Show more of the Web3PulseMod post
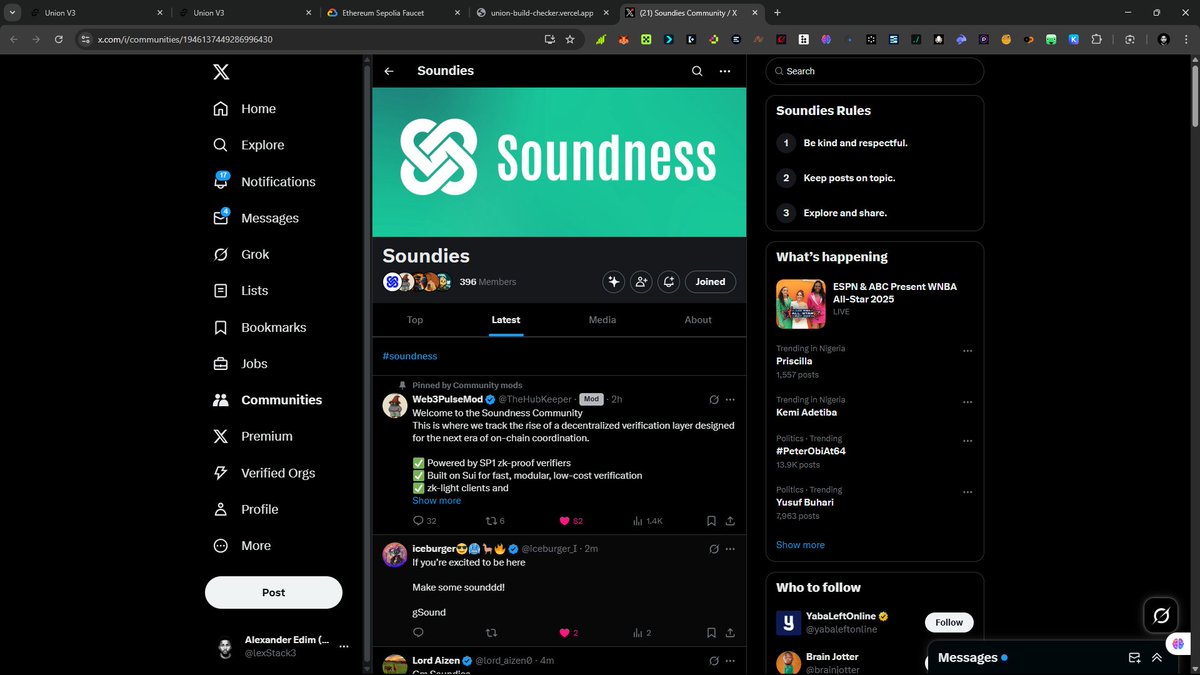 [437, 501]
